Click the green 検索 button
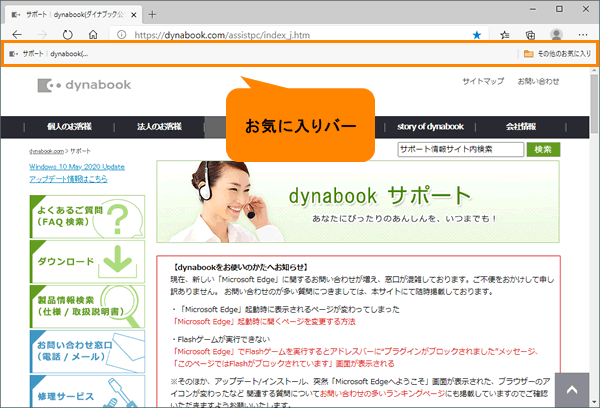The height and width of the screenshot is (408, 600). [x=543, y=149]
